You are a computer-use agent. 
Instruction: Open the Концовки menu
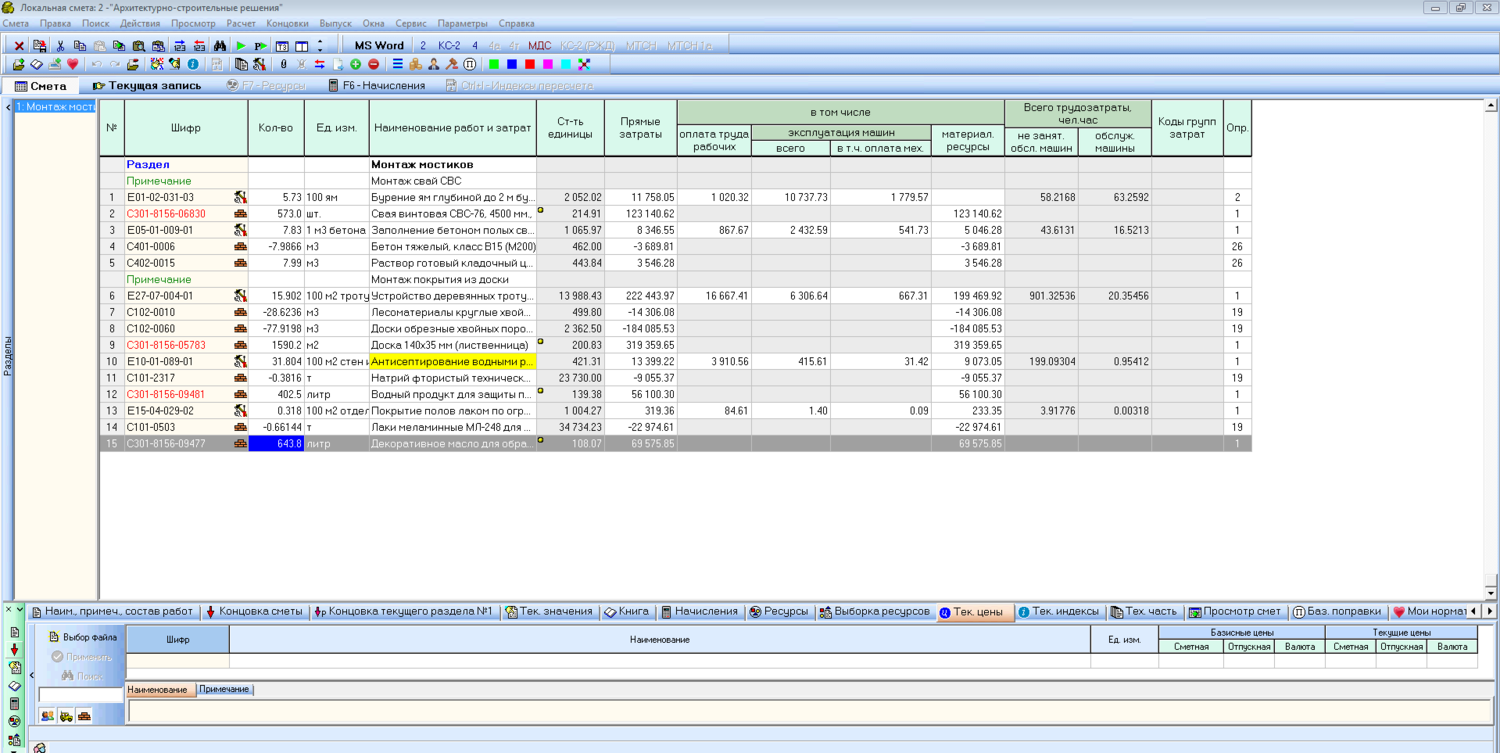click(x=287, y=23)
